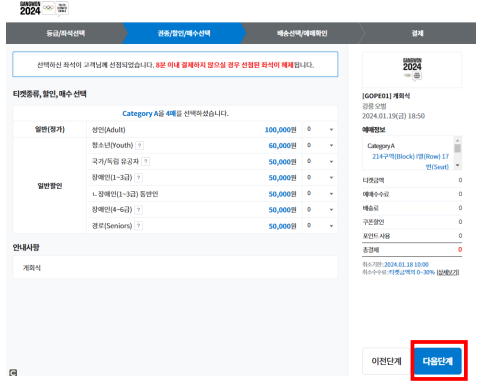
Task: Click the 경로(Seniors) ticket label
Action: (x=112, y=226)
